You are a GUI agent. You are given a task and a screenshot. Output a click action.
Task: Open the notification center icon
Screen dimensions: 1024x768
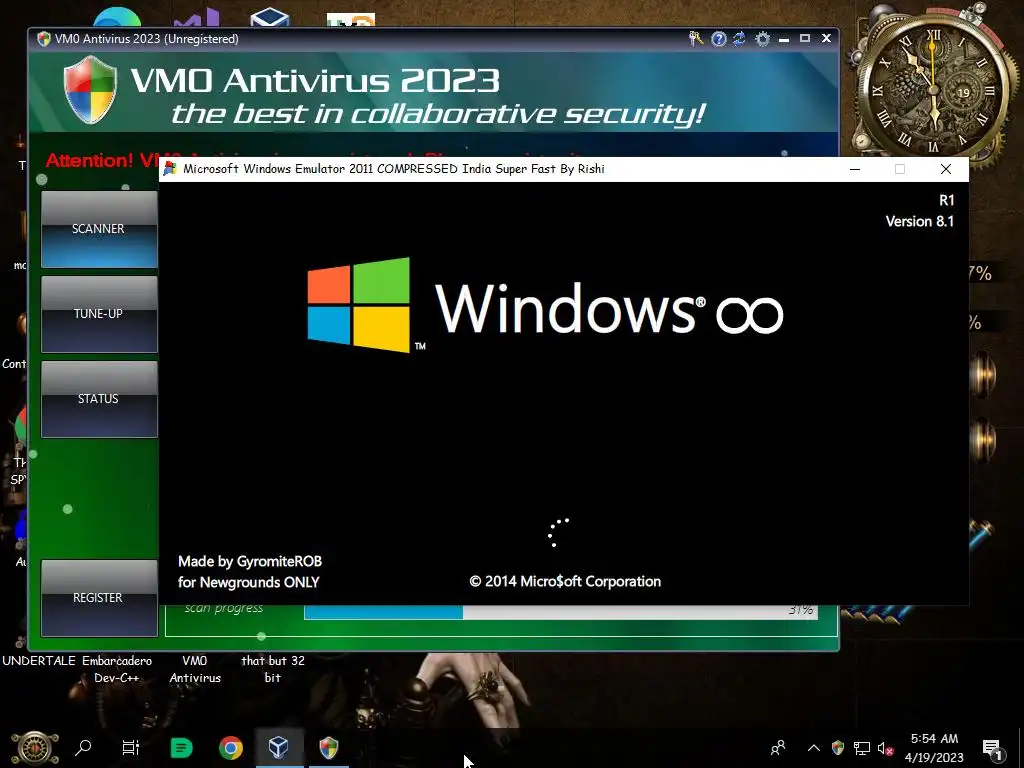[993, 748]
